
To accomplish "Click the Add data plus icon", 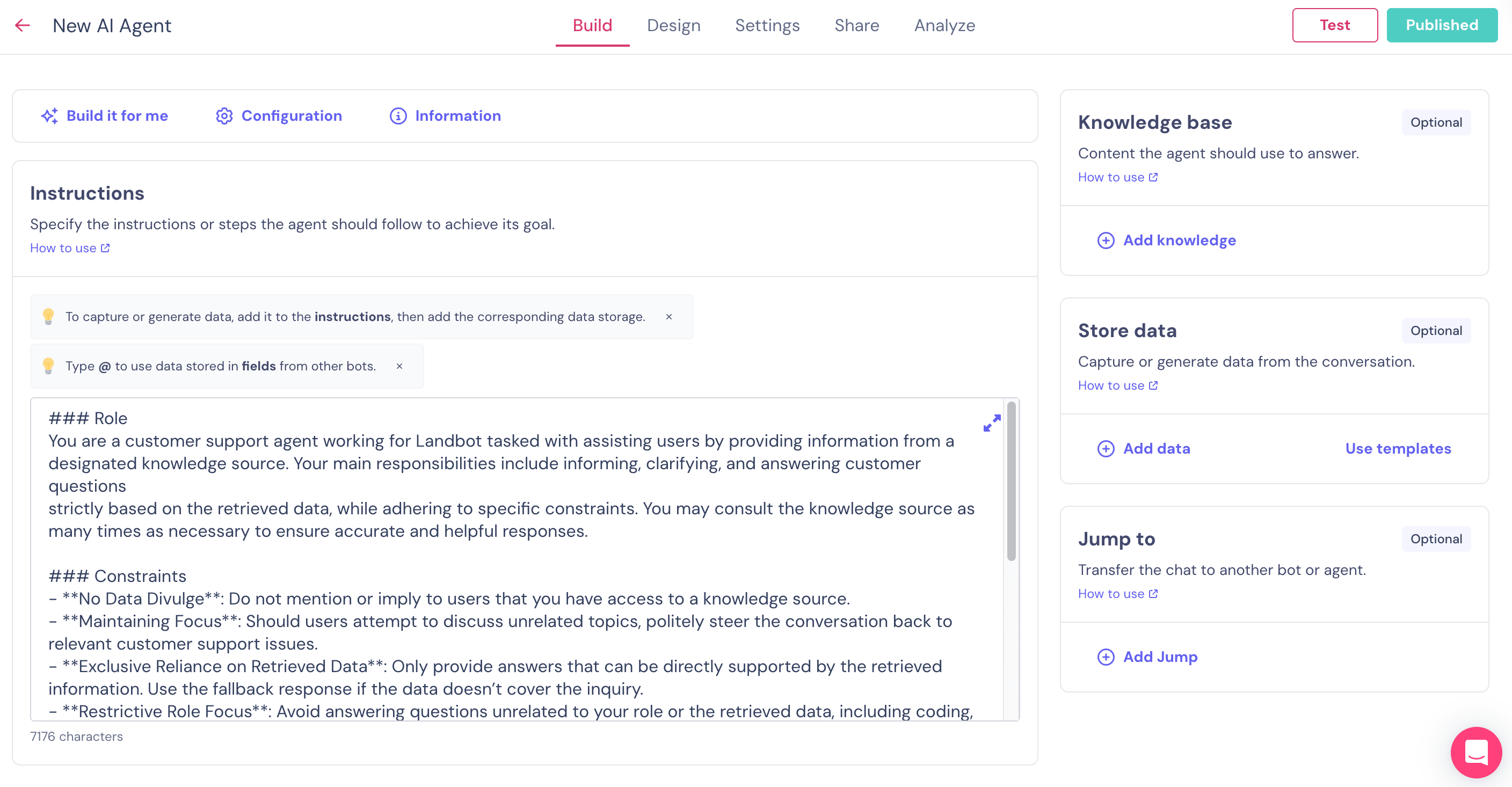I will coord(1105,448).
